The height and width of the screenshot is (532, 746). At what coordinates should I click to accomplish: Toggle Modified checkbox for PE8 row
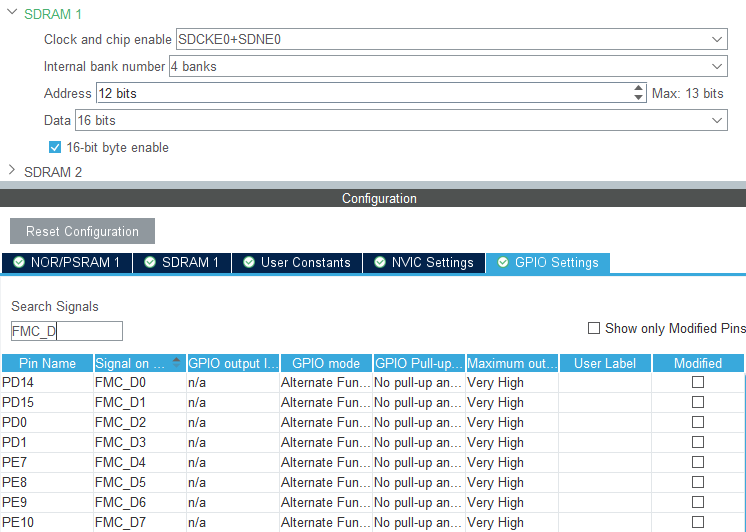click(698, 482)
